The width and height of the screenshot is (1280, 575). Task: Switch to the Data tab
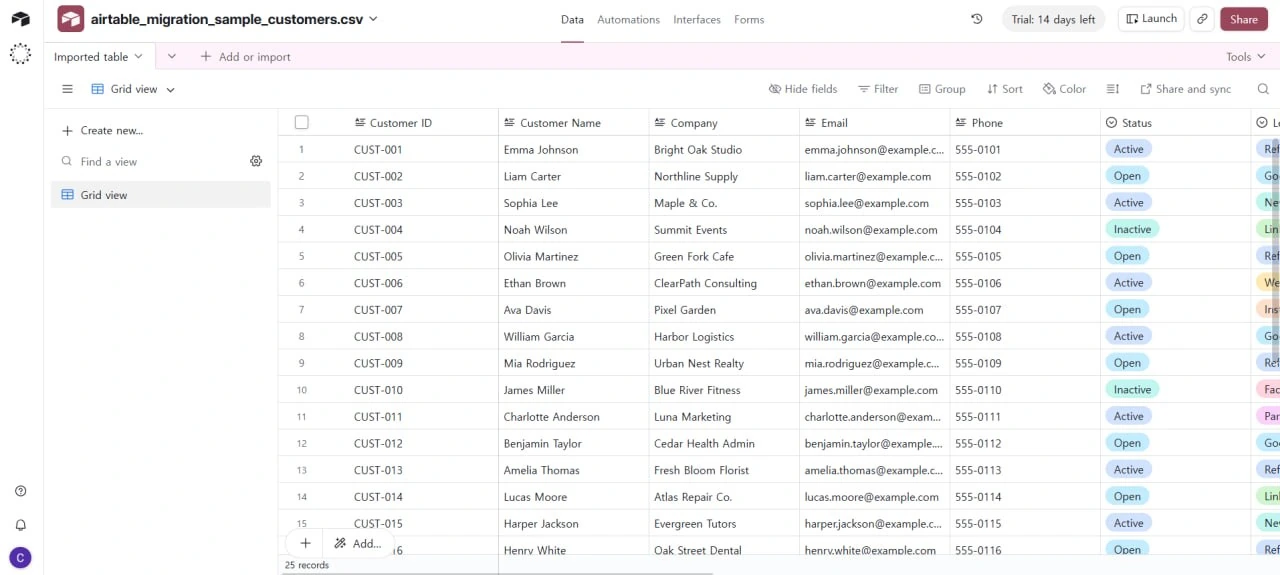[572, 19]
